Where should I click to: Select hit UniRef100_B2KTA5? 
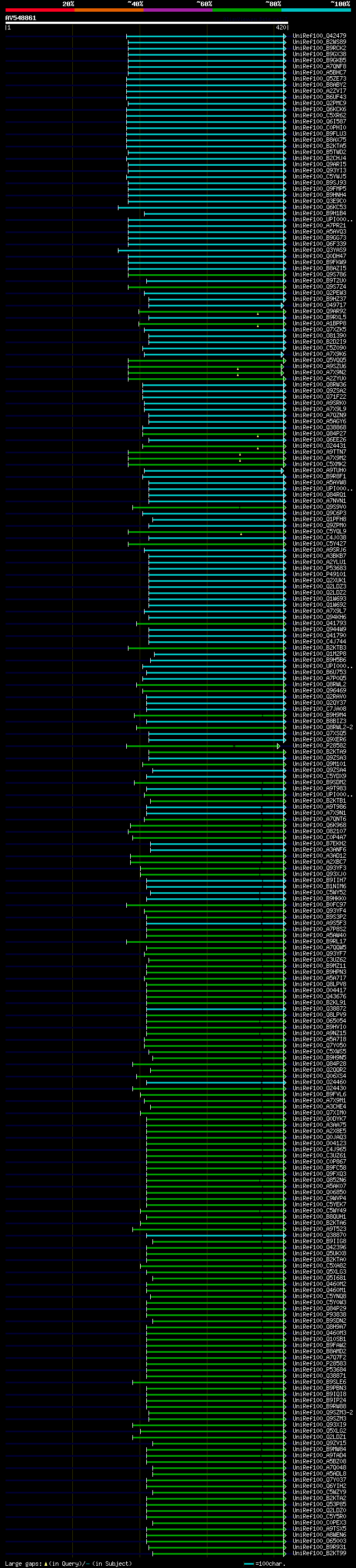[x=319, y=146]
